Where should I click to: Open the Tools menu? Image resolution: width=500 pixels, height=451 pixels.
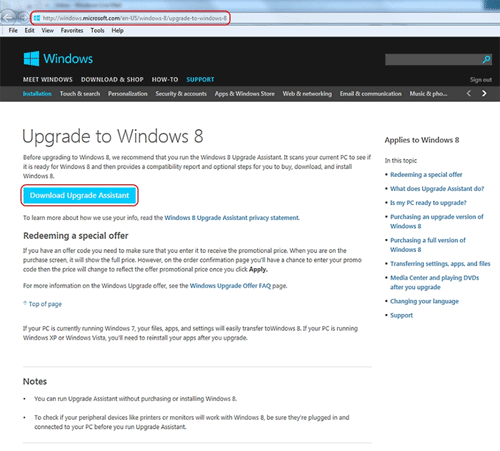coord(97,30)
